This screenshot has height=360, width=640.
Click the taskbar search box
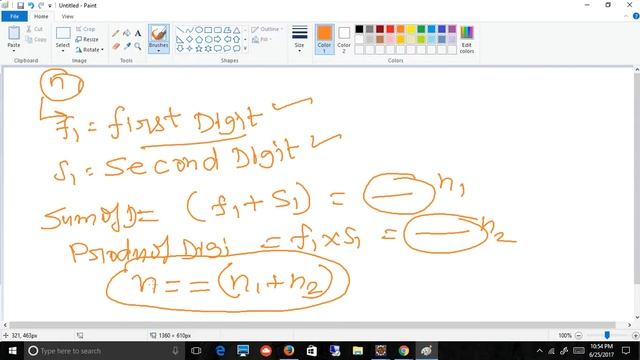pos(104,351)
